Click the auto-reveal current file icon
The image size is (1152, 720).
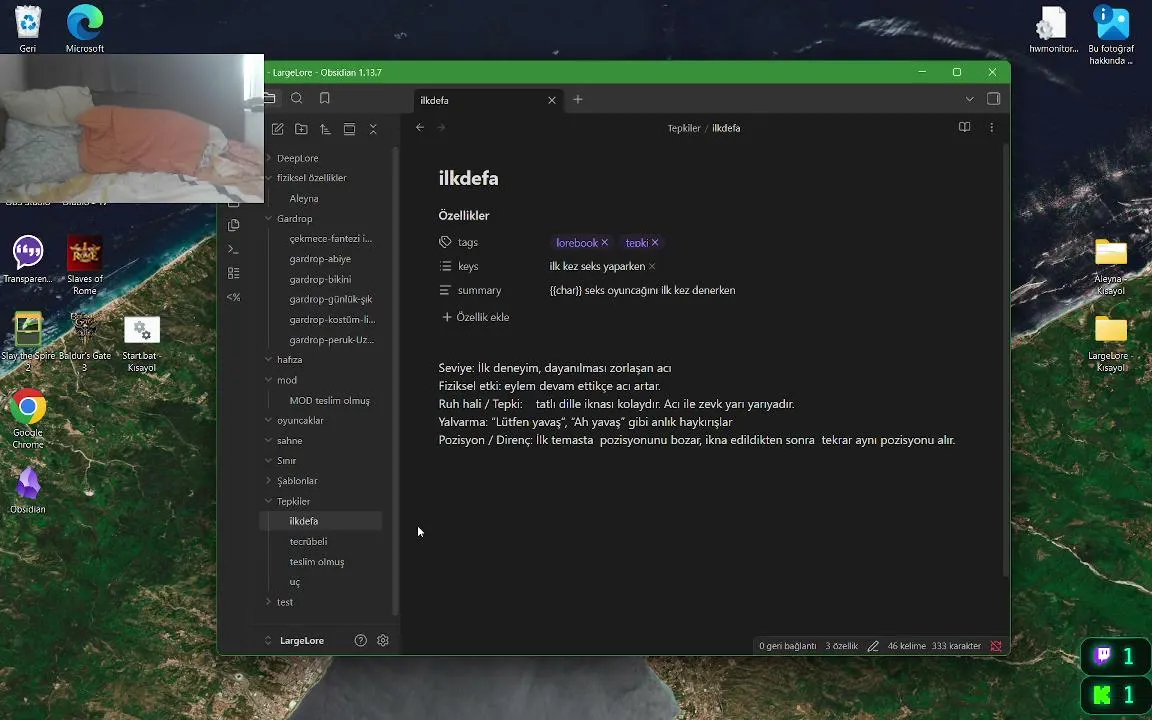click(x=350, y=129)
